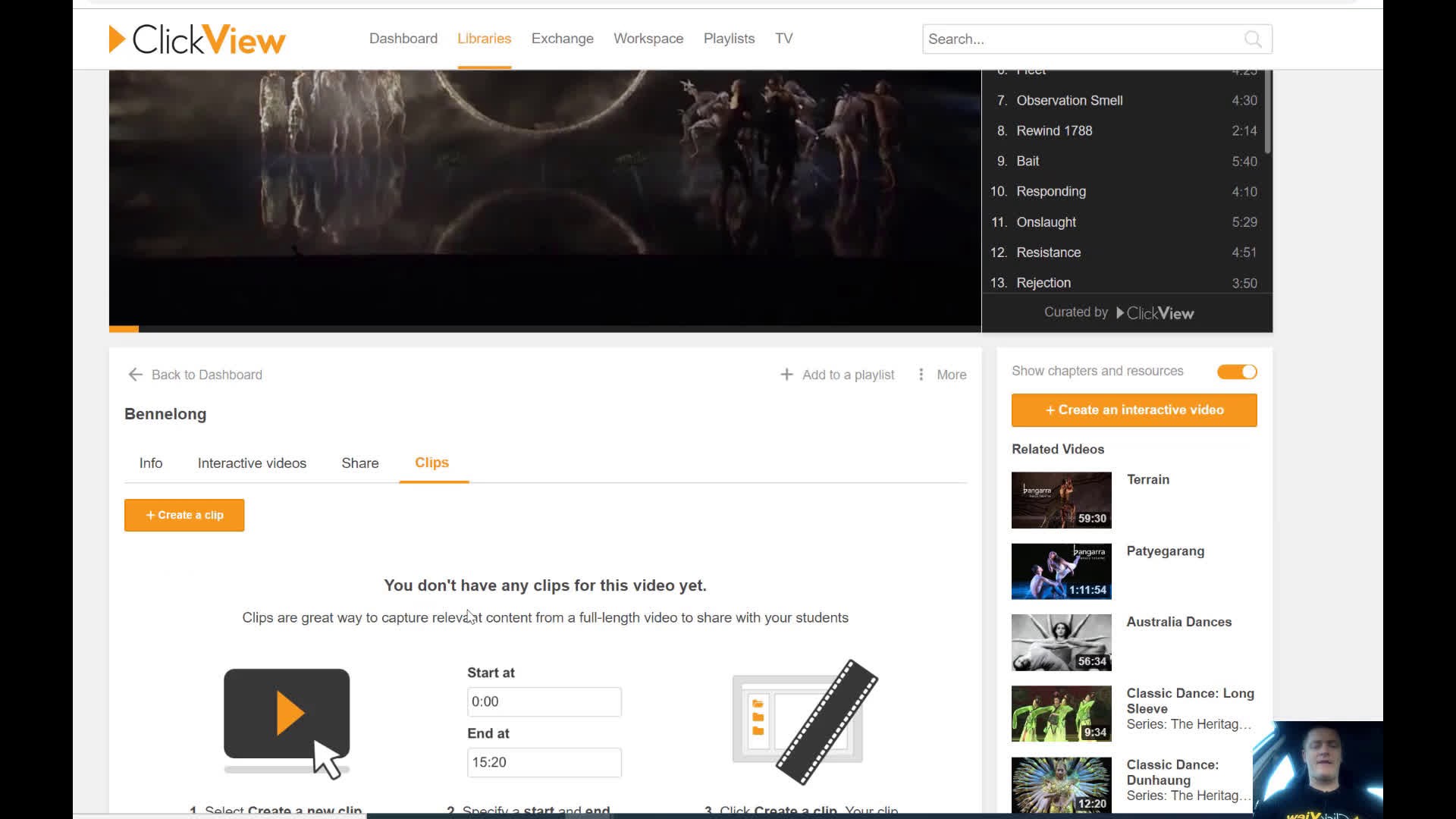Jump to chapter 8 Rewind 1788

pyautogui.click(x=1127, y=130)
